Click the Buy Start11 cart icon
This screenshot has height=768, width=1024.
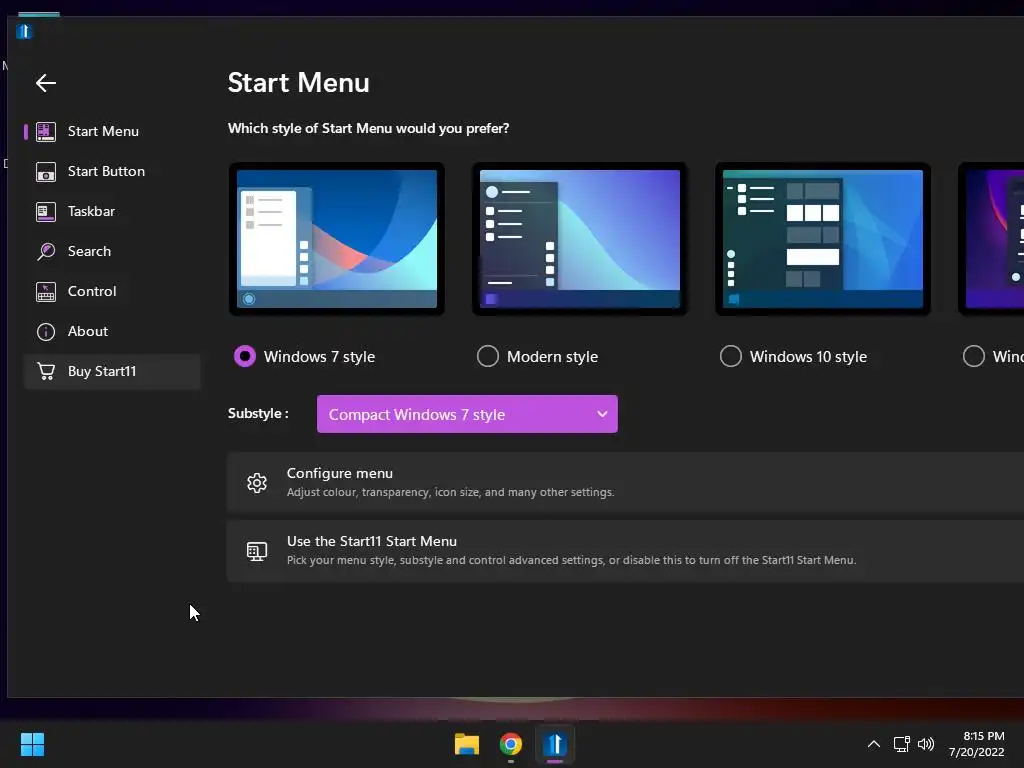(x=46, y=371)
